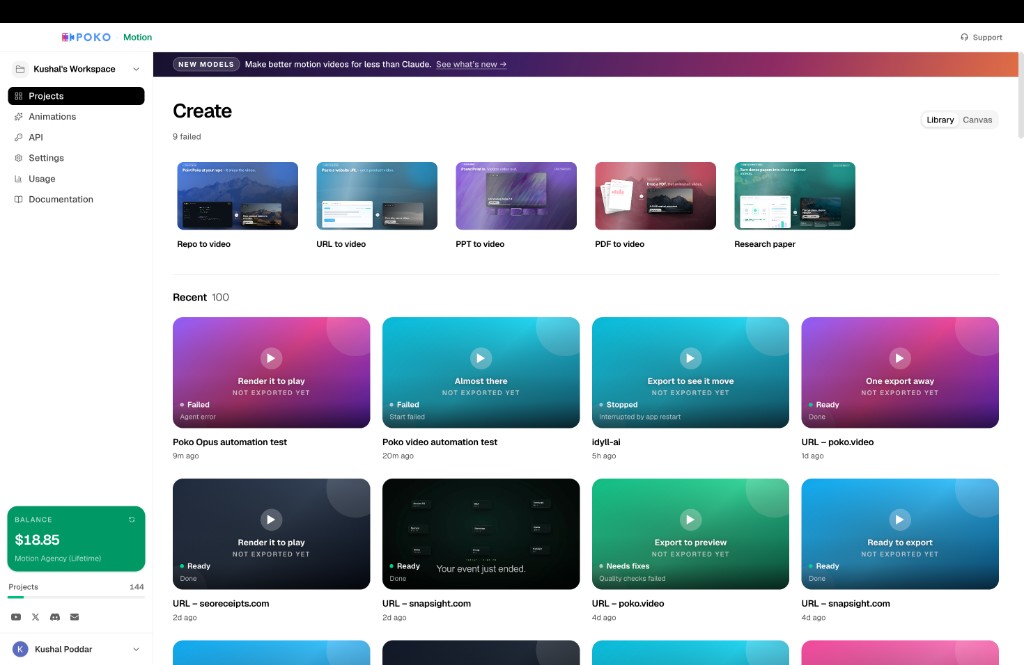The image size is (1024, 665).
Task: Play the Poko video automation test
Action: click(481, 358)
